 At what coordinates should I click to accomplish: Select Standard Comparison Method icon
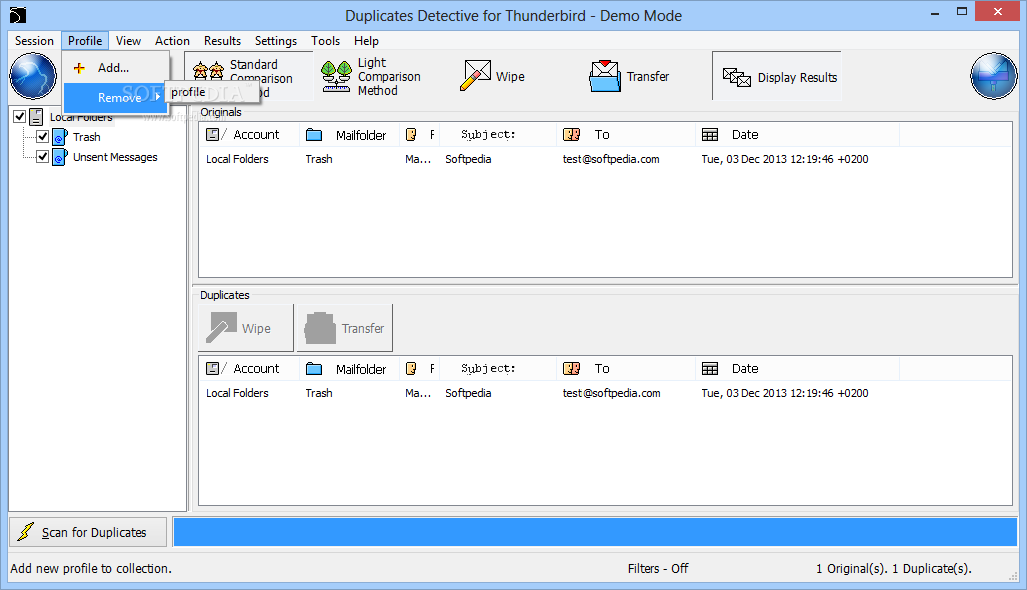(208, 71)
